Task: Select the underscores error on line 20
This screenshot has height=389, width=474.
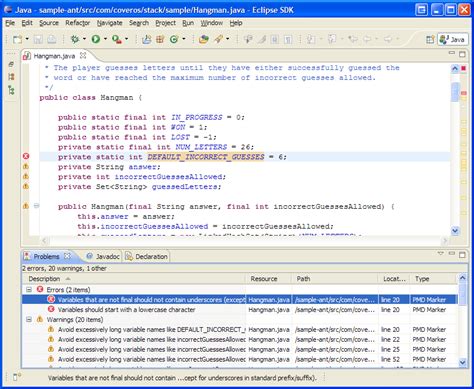Action: pyautogui.click(x=240, y=299)
